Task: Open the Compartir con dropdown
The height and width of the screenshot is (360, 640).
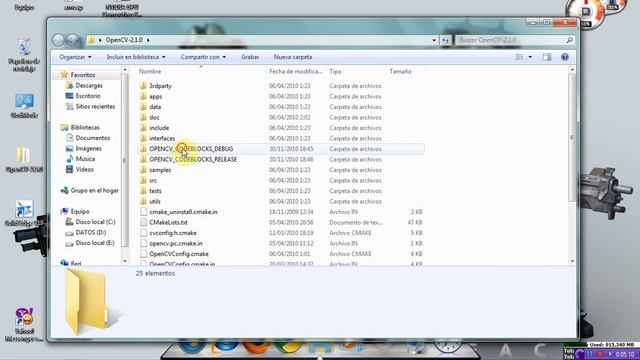Action: [x=203, y=57]
